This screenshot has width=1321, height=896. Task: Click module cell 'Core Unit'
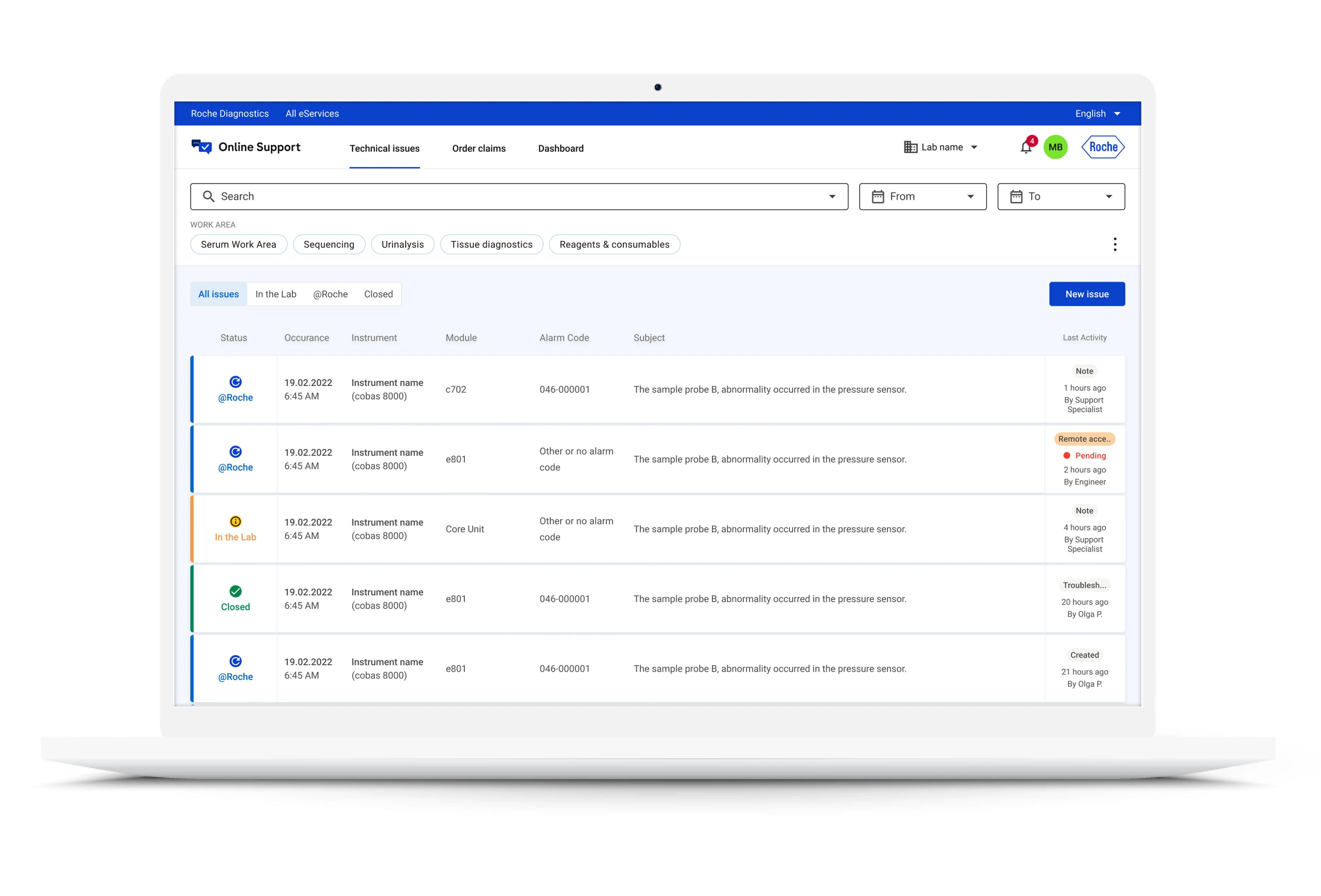pos(465,529)
